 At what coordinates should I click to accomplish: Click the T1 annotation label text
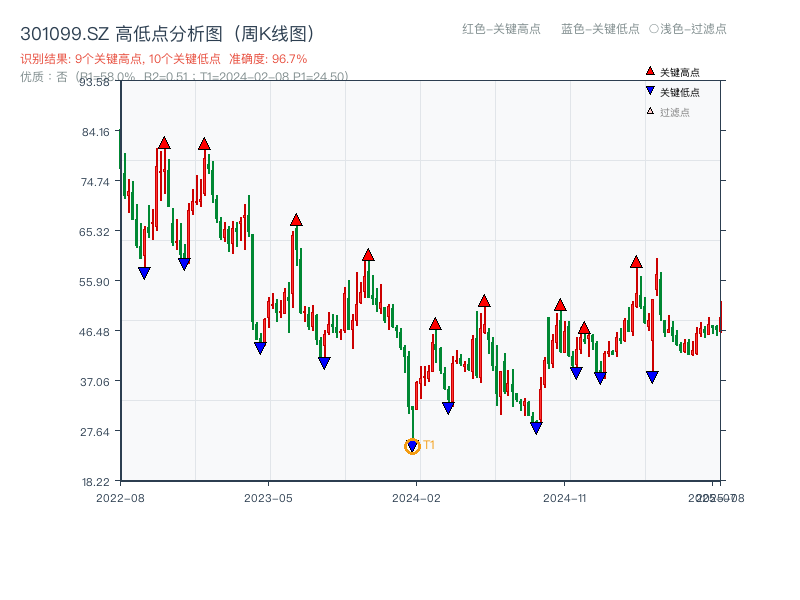(428, 443)
